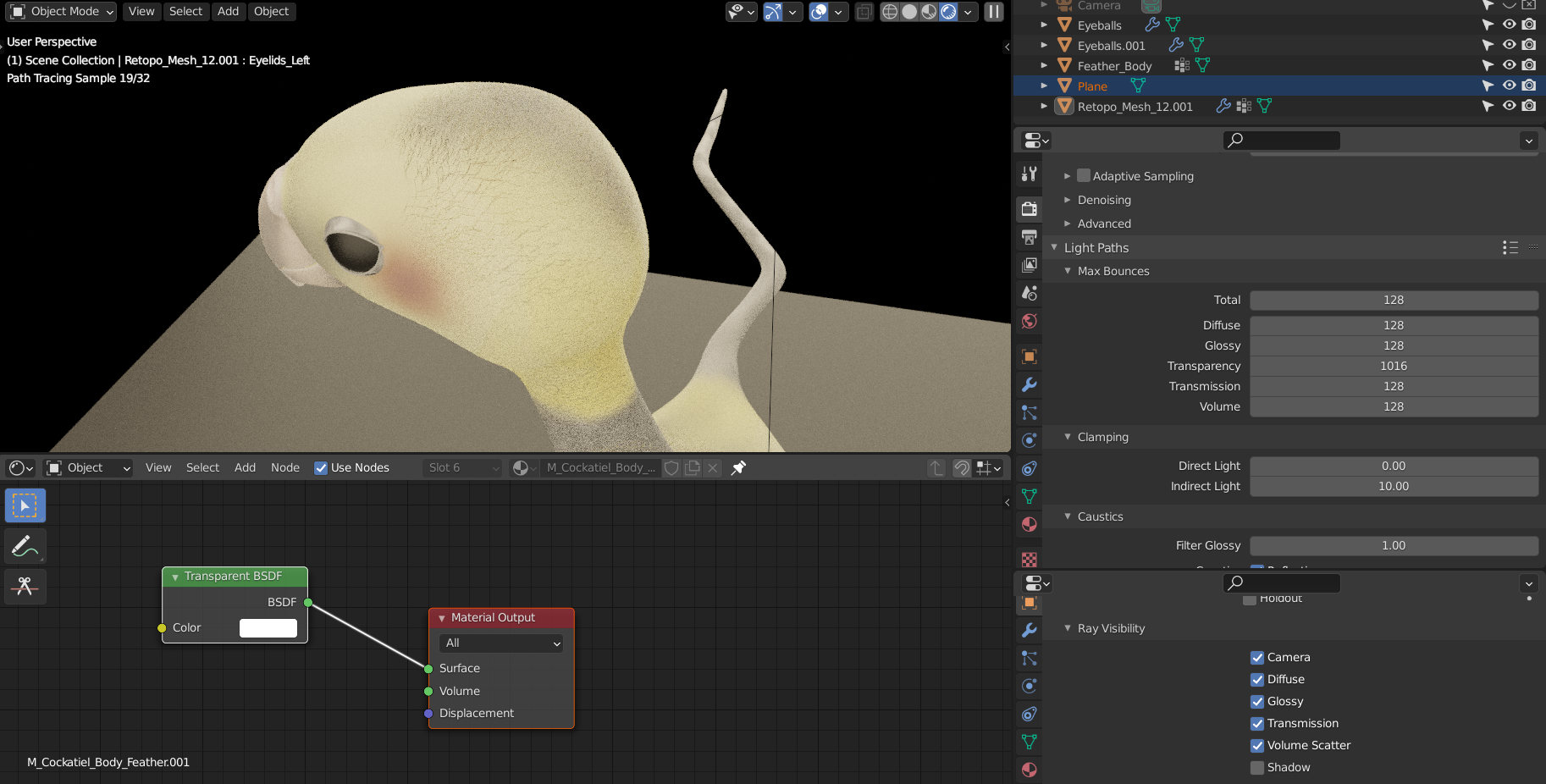Enable the Shadow ray visibility checkbox
The width and height of the screenshot is (1546, 784).
coord(1257,768)
